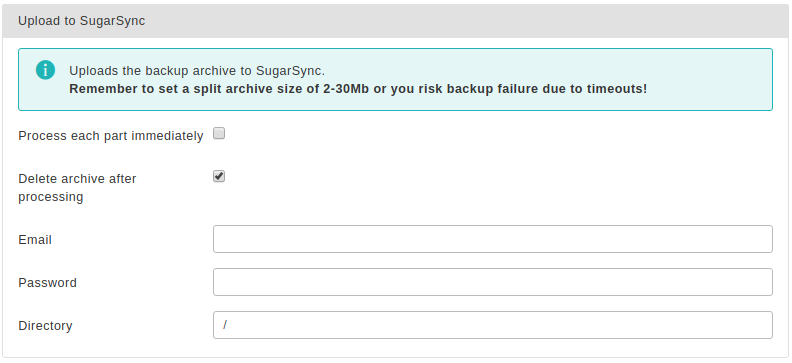Click the slash value in Directory field

(225, 325)
